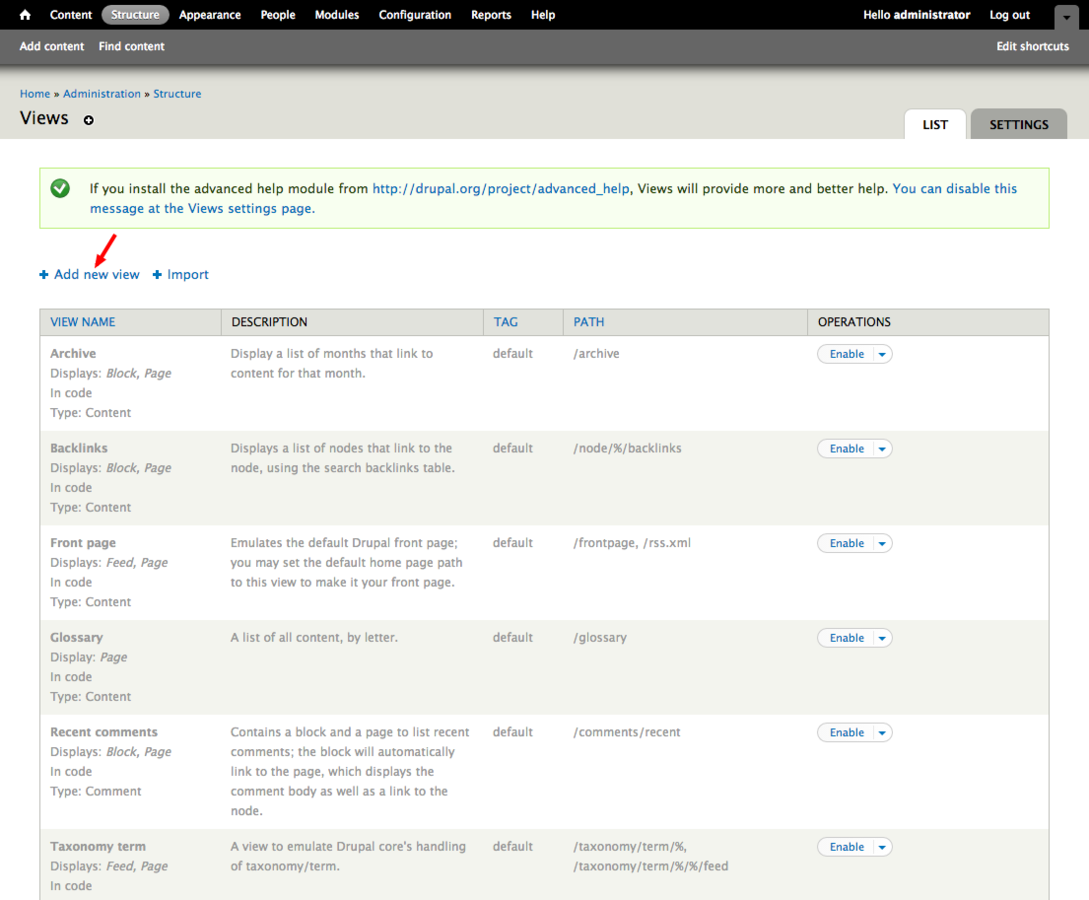1089x900 pixels.
Task: Click Add content shortcut
Action: coord(52,46)
